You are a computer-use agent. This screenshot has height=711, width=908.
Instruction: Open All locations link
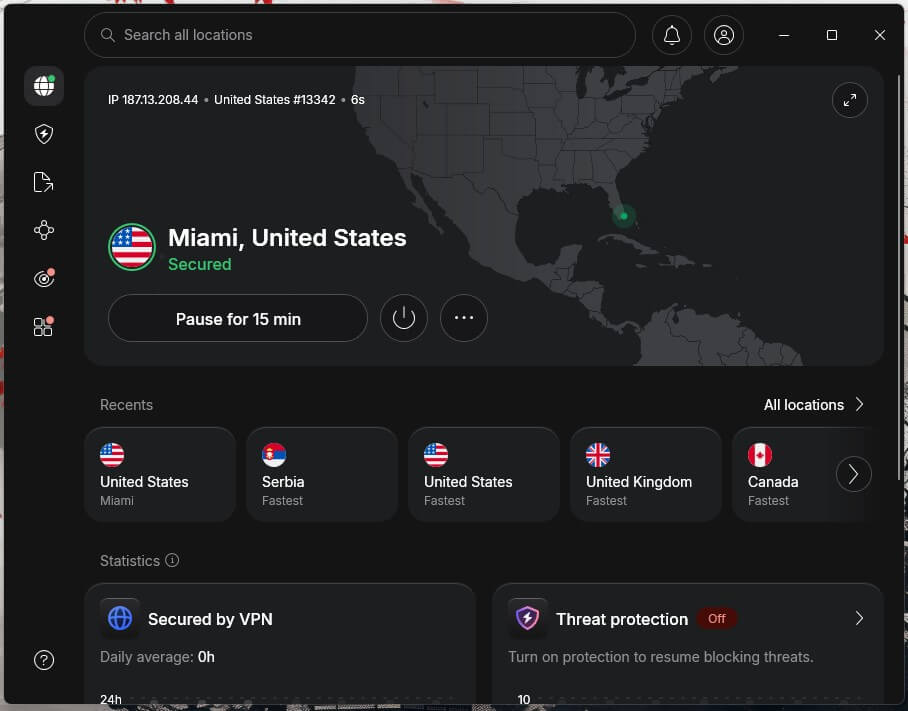tap(804, 405)
